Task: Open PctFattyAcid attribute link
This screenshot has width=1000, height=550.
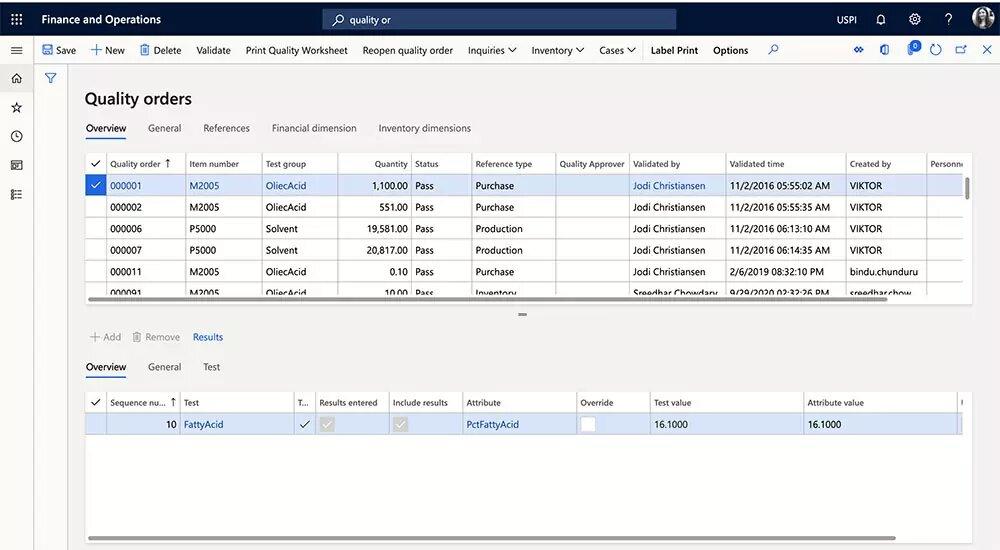Action: pos(492,424)
